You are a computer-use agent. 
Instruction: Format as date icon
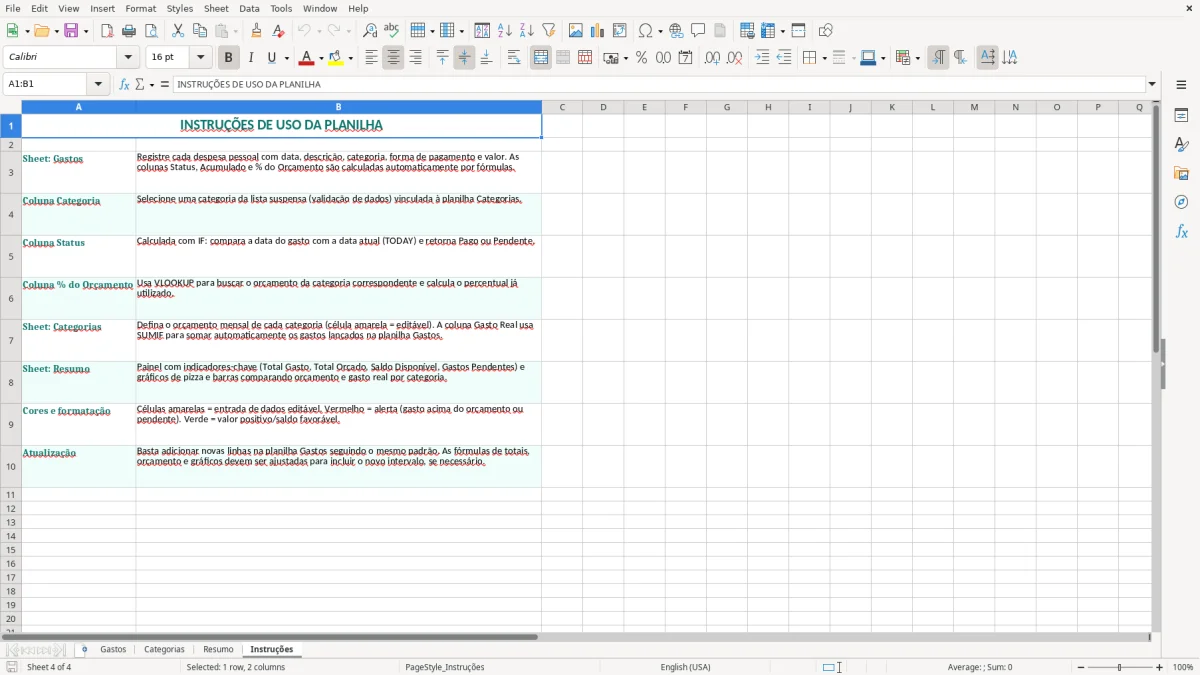686,58
